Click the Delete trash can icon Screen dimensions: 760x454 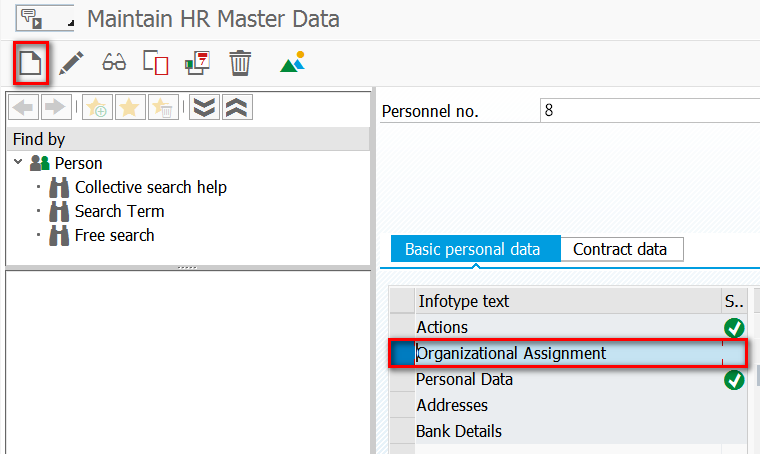click(x=240, y=63)
